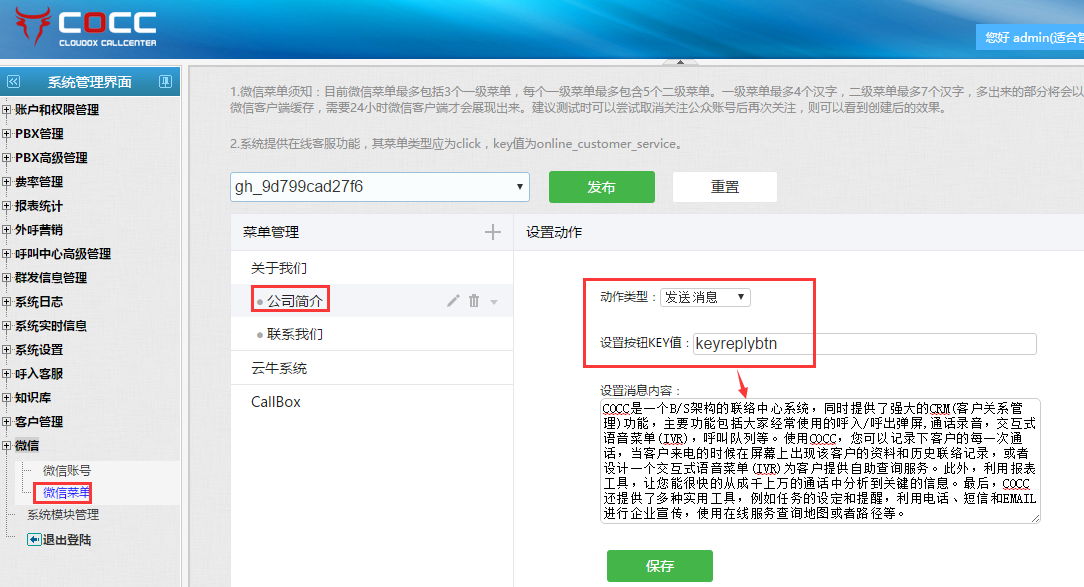Image resolution: width=1084 pixels, height=587 pixels.
Task: Click the pencil edit icon for 公司简介
Action: pyautogui.click(x=453, y=301)
